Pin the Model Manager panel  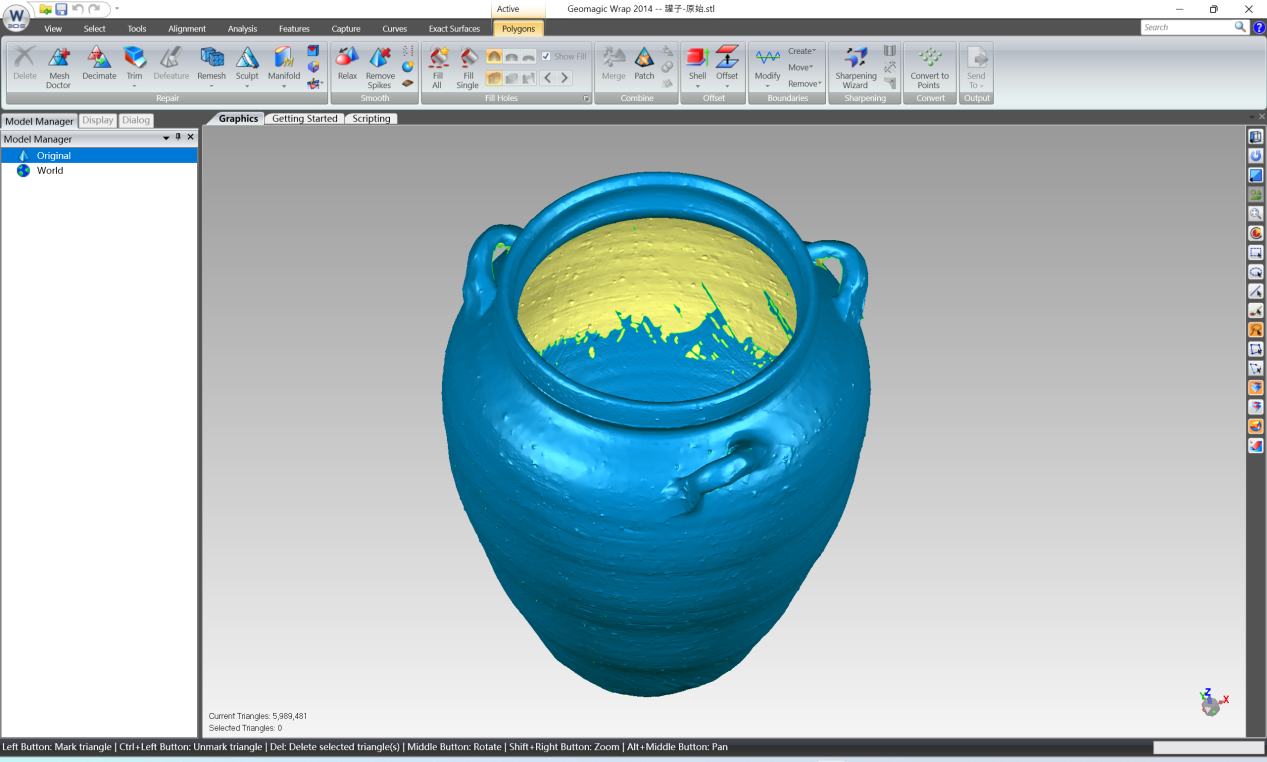pos(178,138)
